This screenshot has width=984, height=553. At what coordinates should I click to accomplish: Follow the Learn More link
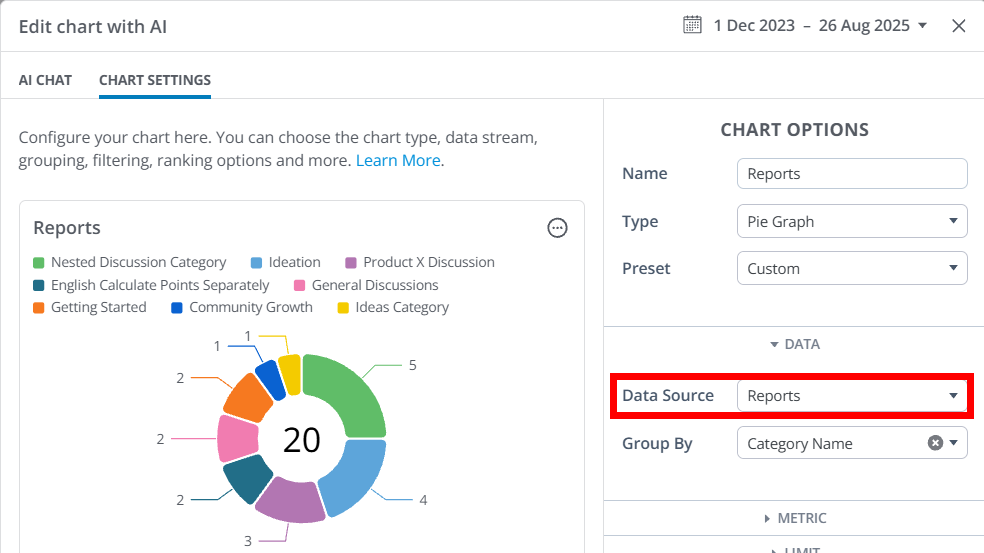398,160
